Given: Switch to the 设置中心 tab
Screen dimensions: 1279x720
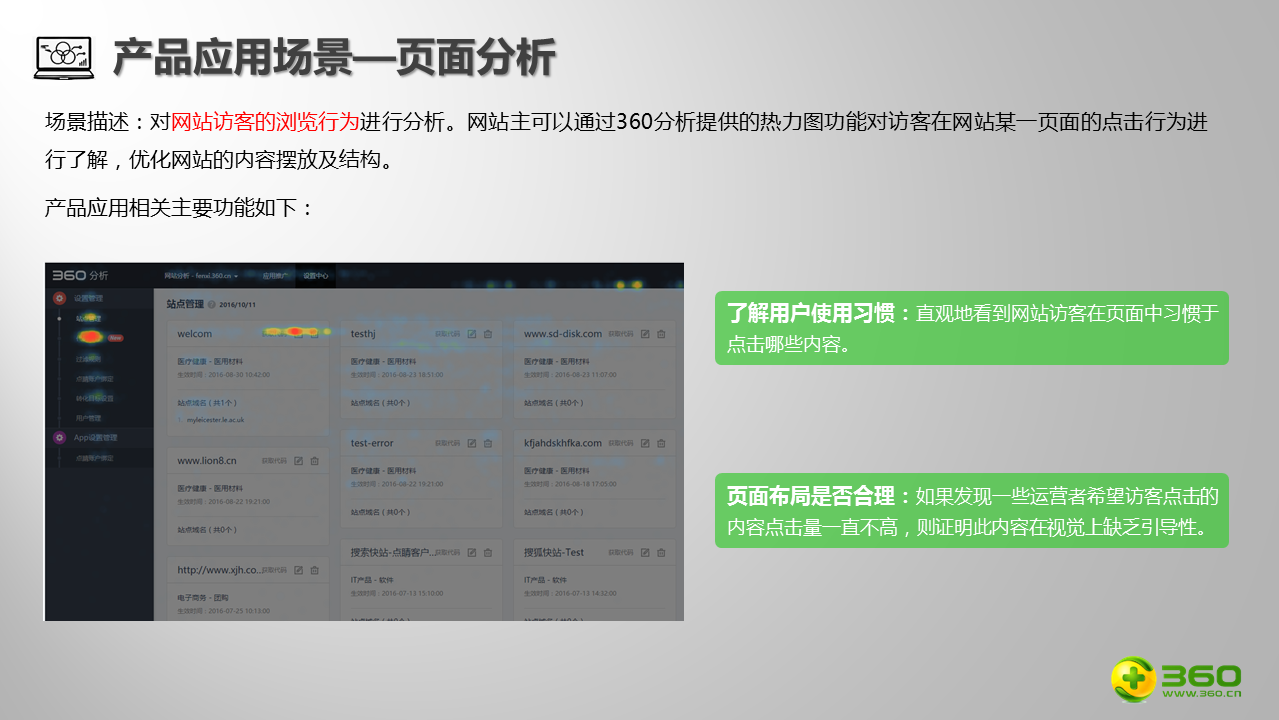Looking at the screenshot, I should pyautogui.click(x=316, y=275).
